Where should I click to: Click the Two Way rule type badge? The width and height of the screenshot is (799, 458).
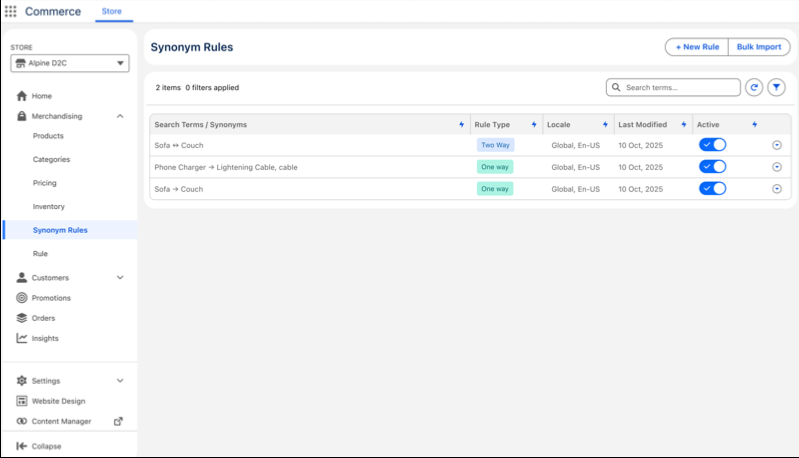click(495, 145)
